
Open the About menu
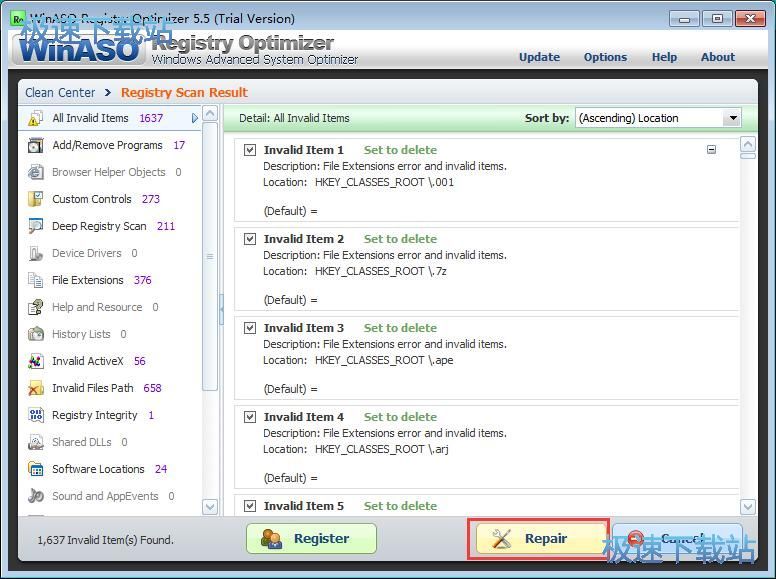[x=718, y=57]
